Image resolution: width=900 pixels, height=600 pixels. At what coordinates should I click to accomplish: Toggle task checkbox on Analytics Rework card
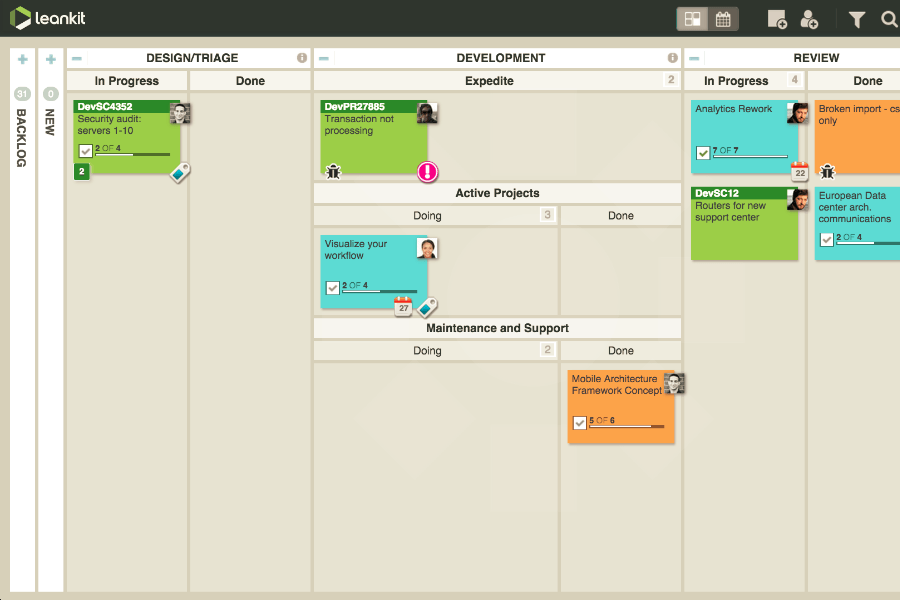click(x=703, y=153)
